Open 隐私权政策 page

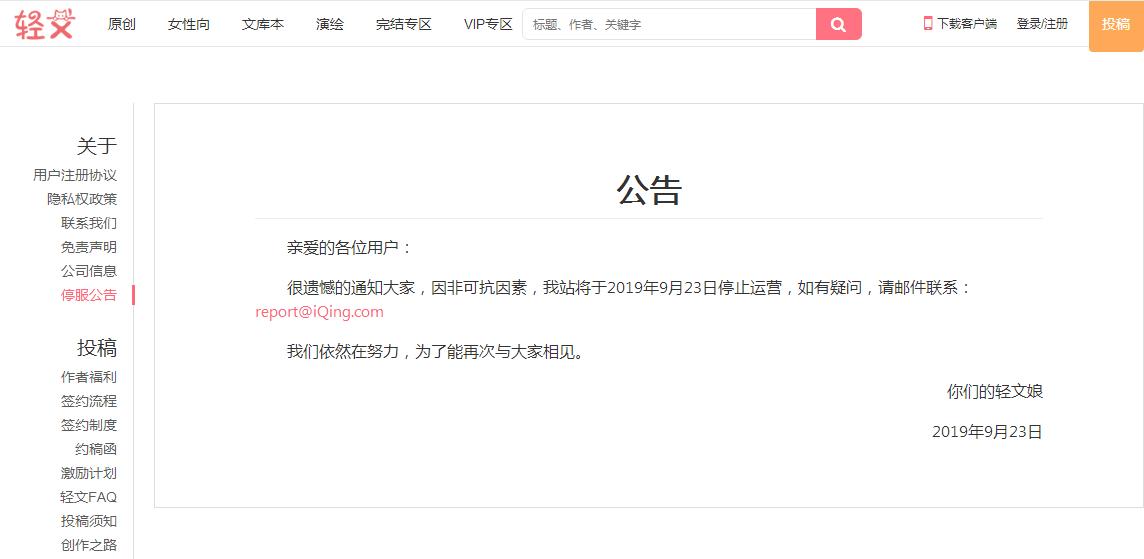point(82,199)
